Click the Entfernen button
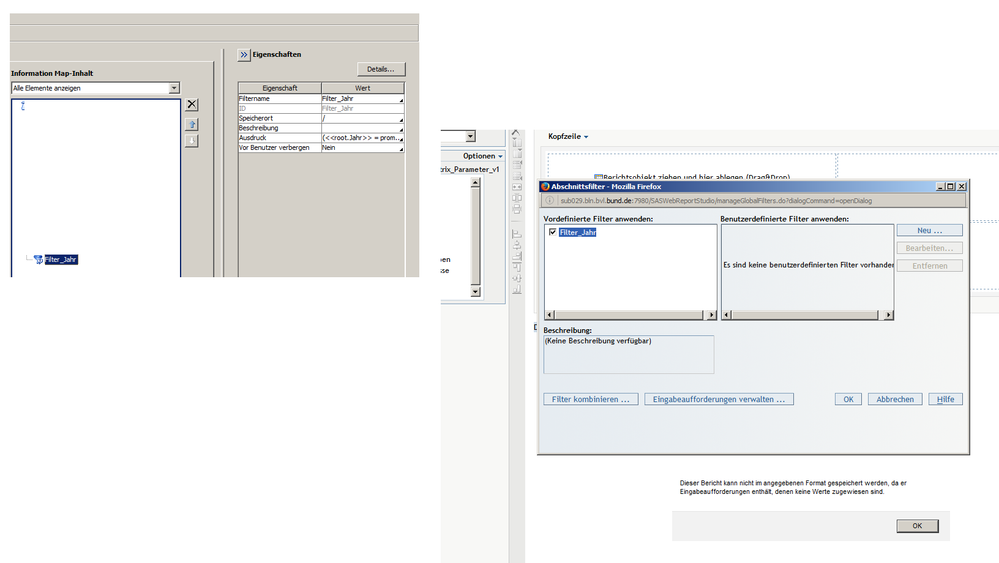This screenshot has height=563, width=999. pos(930,266)
